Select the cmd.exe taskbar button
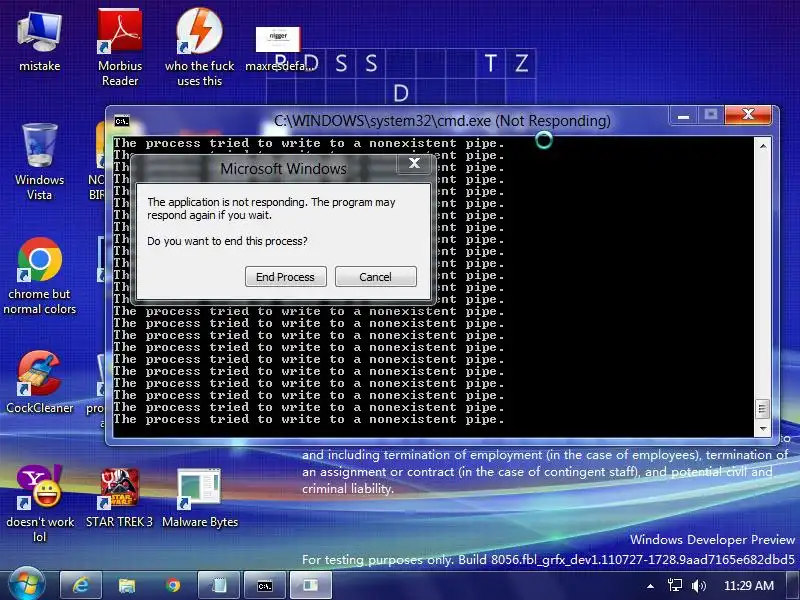 265,585
